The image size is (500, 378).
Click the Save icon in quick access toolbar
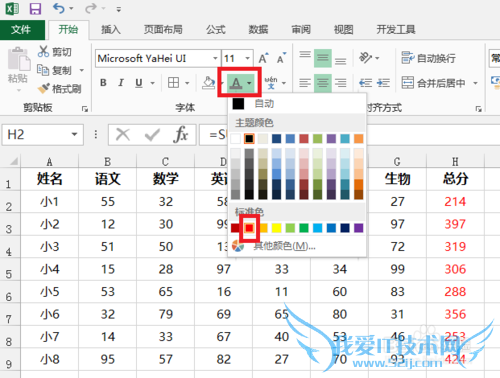35,9
